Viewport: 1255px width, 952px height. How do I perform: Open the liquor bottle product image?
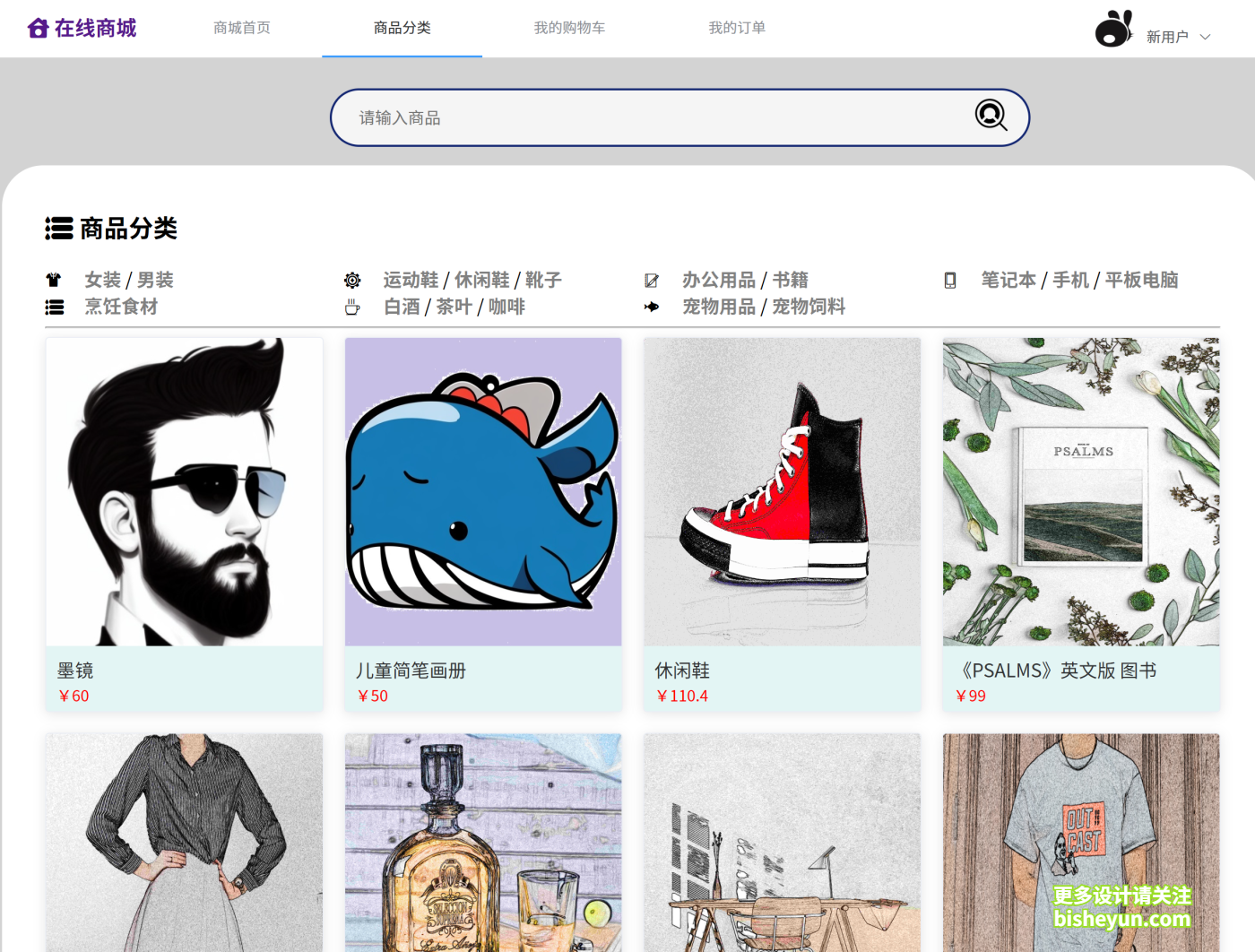483,843
